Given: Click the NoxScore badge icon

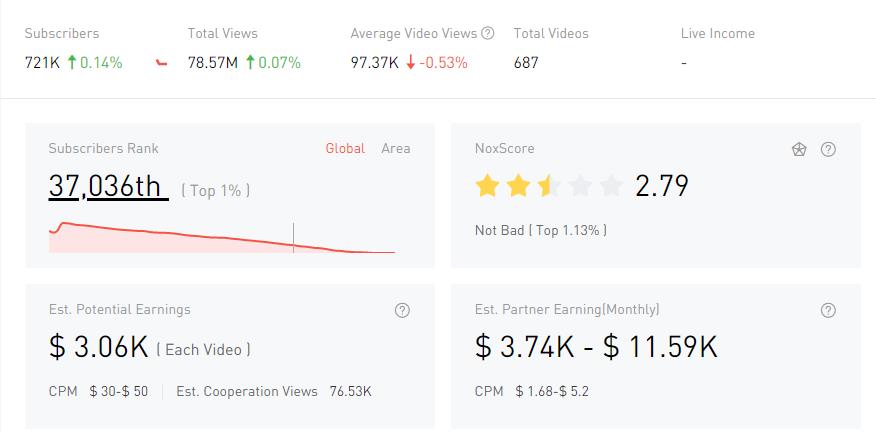Looking at the screenshot, I should 799,149.
